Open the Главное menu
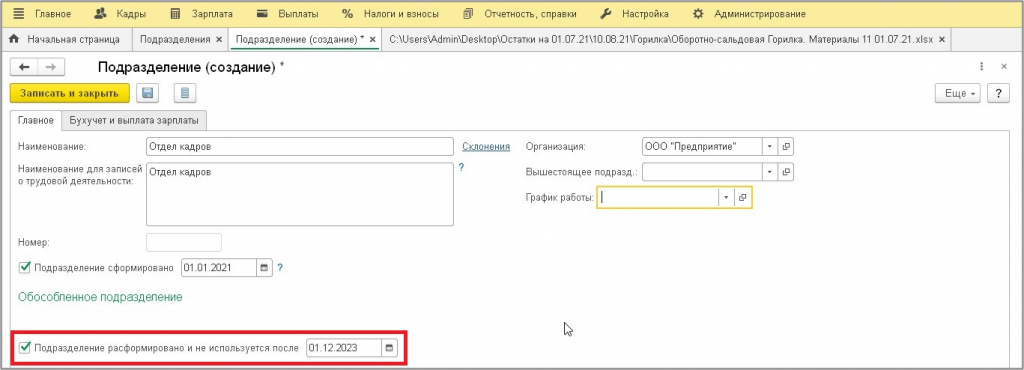1024x370 pixels. [x=52, y=14]
